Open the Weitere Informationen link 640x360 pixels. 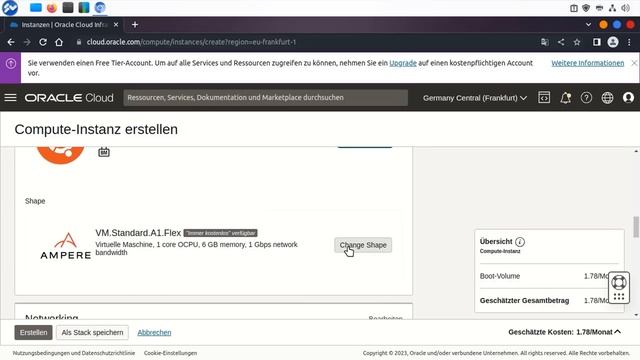pos(588,63)
